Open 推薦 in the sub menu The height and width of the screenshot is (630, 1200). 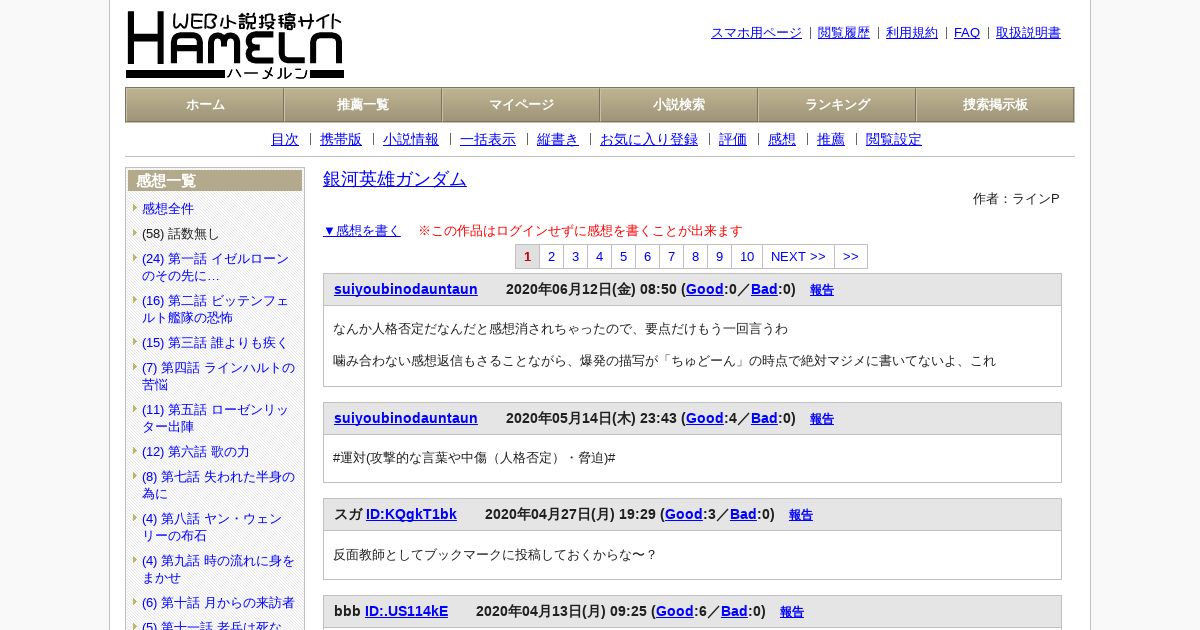coord(831,139)
